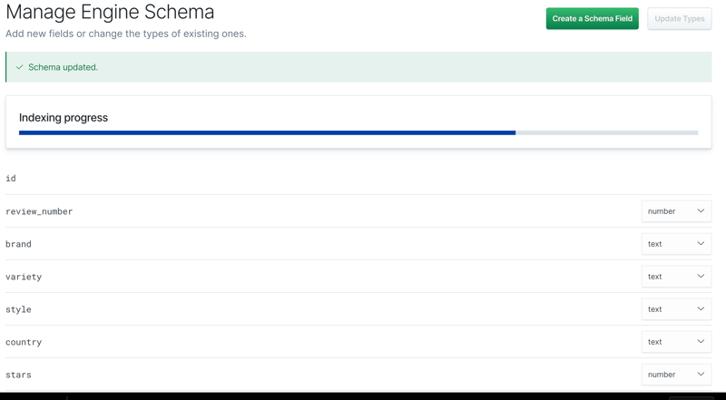
Task: Expand the country field type dropdown
Action: tap(676, 342)
